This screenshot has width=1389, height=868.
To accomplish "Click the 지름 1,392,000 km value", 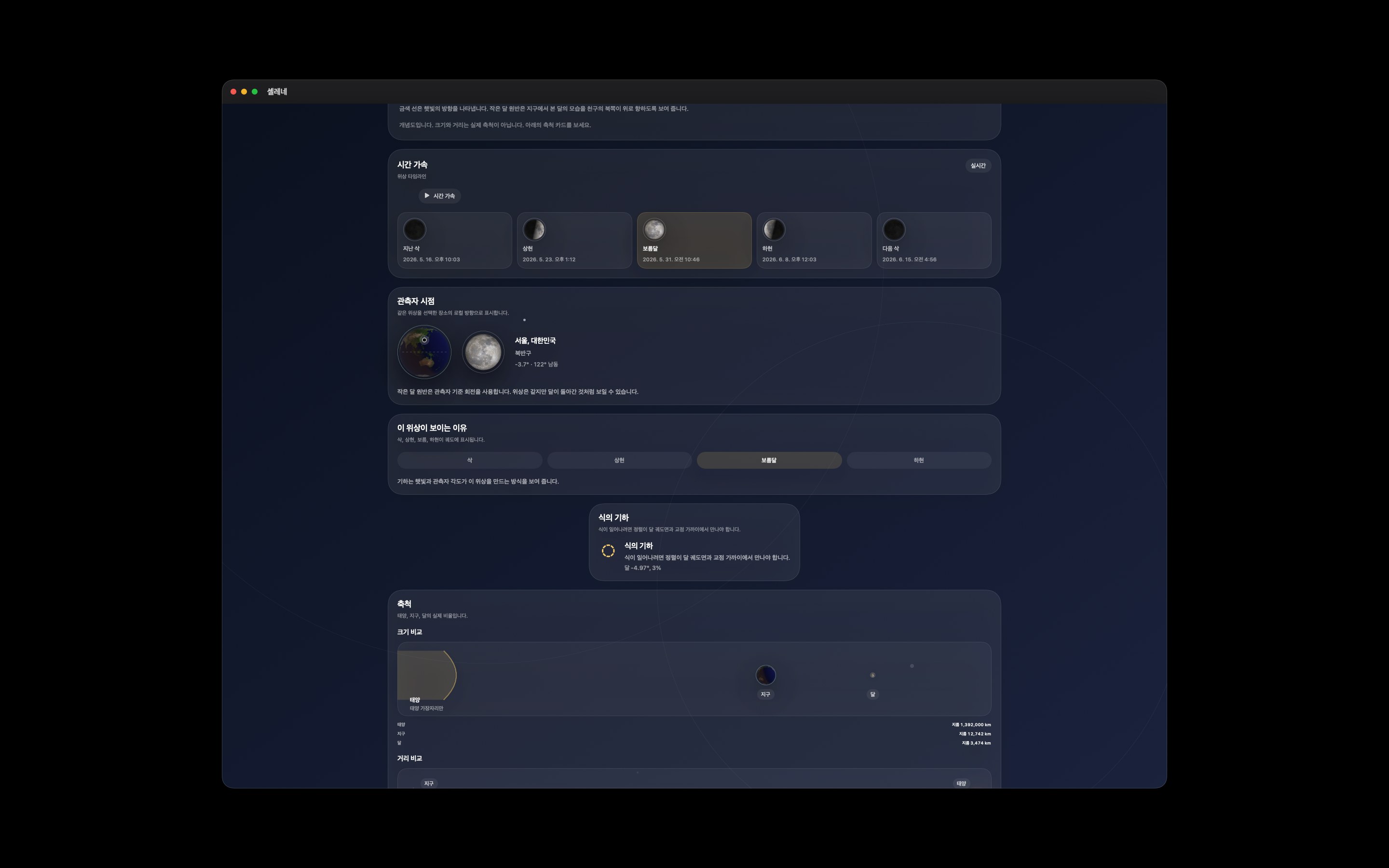I will 971,724.
